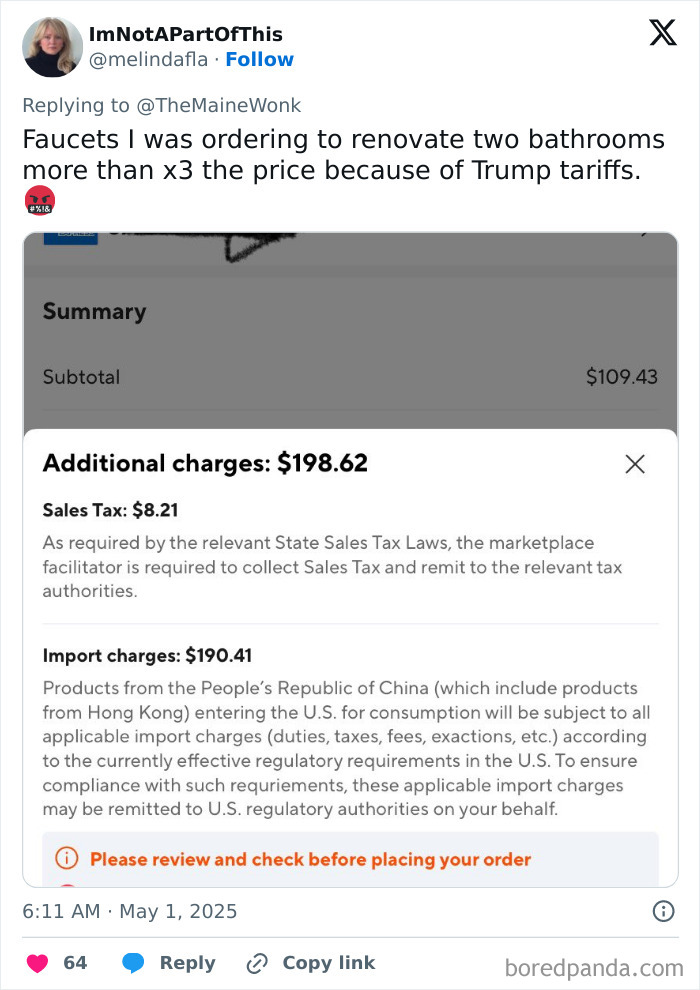Click the Subtotal $109.43 row

click(350, 377)
